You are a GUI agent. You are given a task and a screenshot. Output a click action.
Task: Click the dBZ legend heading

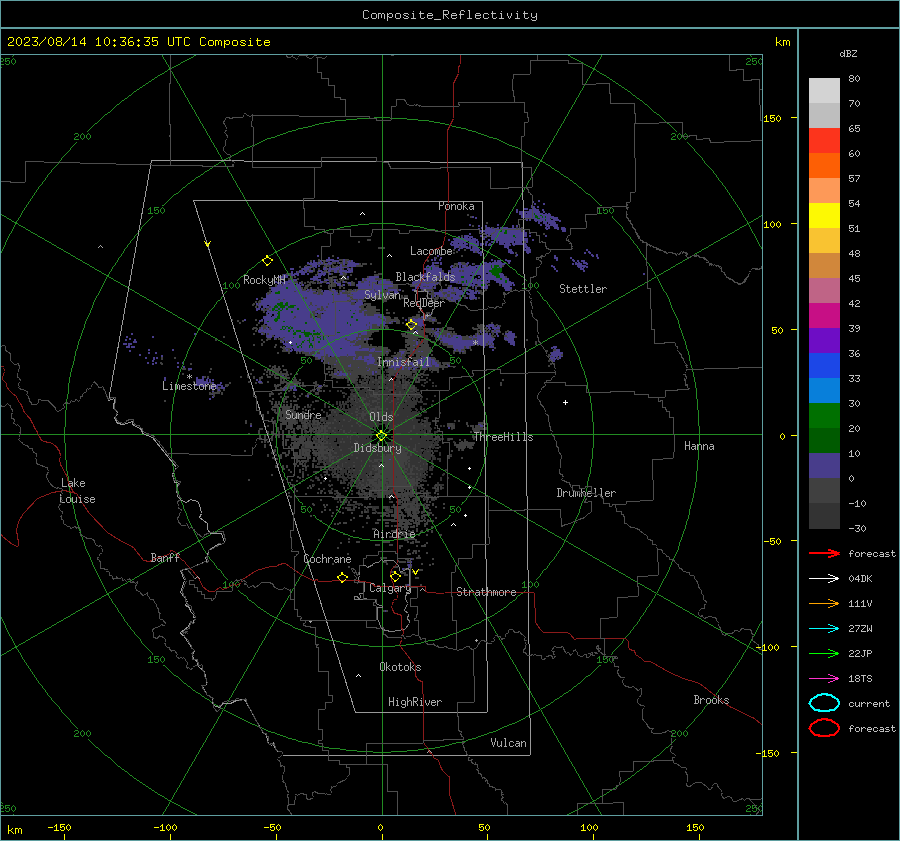pos(848,53)
